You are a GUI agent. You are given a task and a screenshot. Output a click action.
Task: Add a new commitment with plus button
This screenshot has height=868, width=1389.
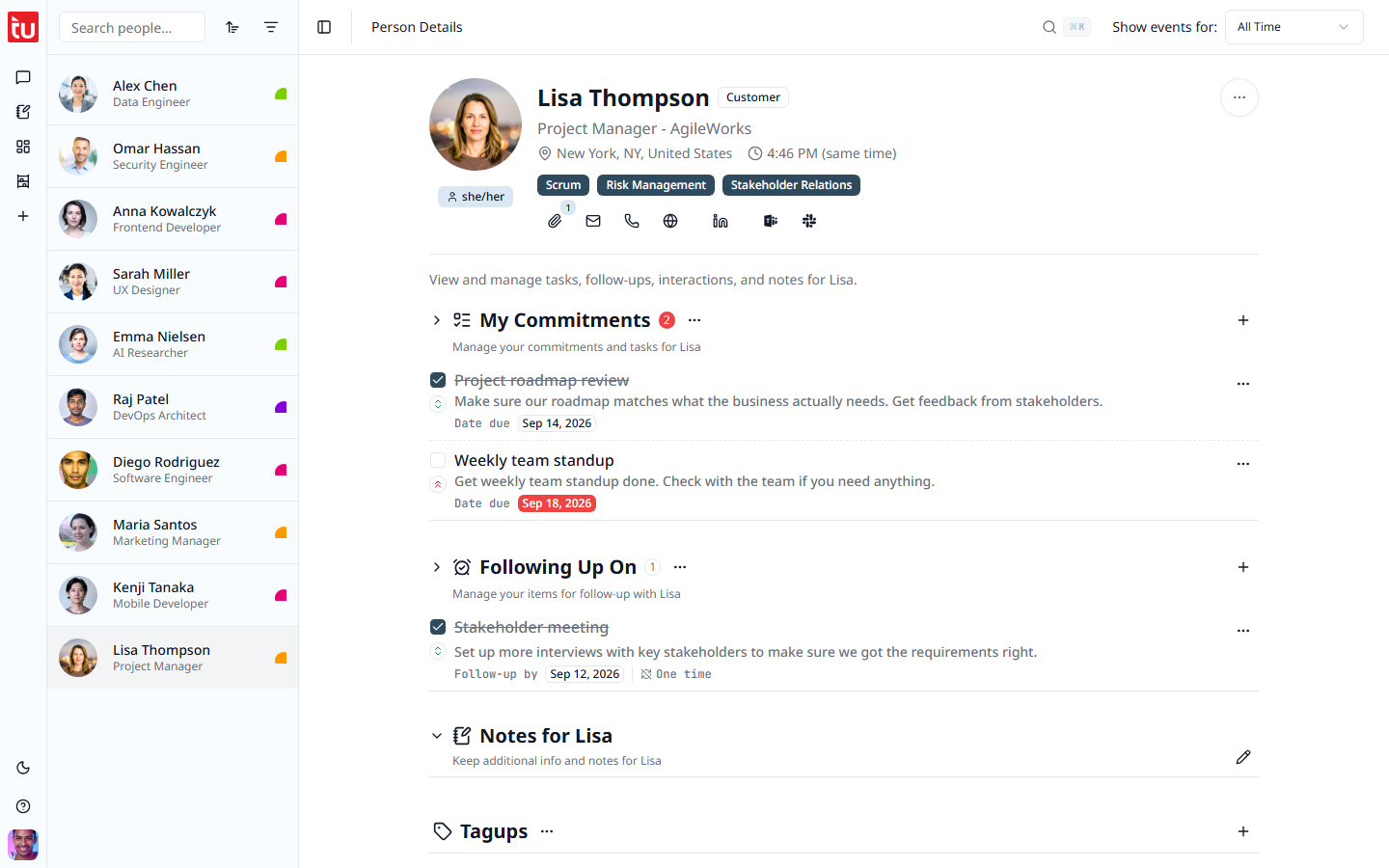pos(1243,320)
